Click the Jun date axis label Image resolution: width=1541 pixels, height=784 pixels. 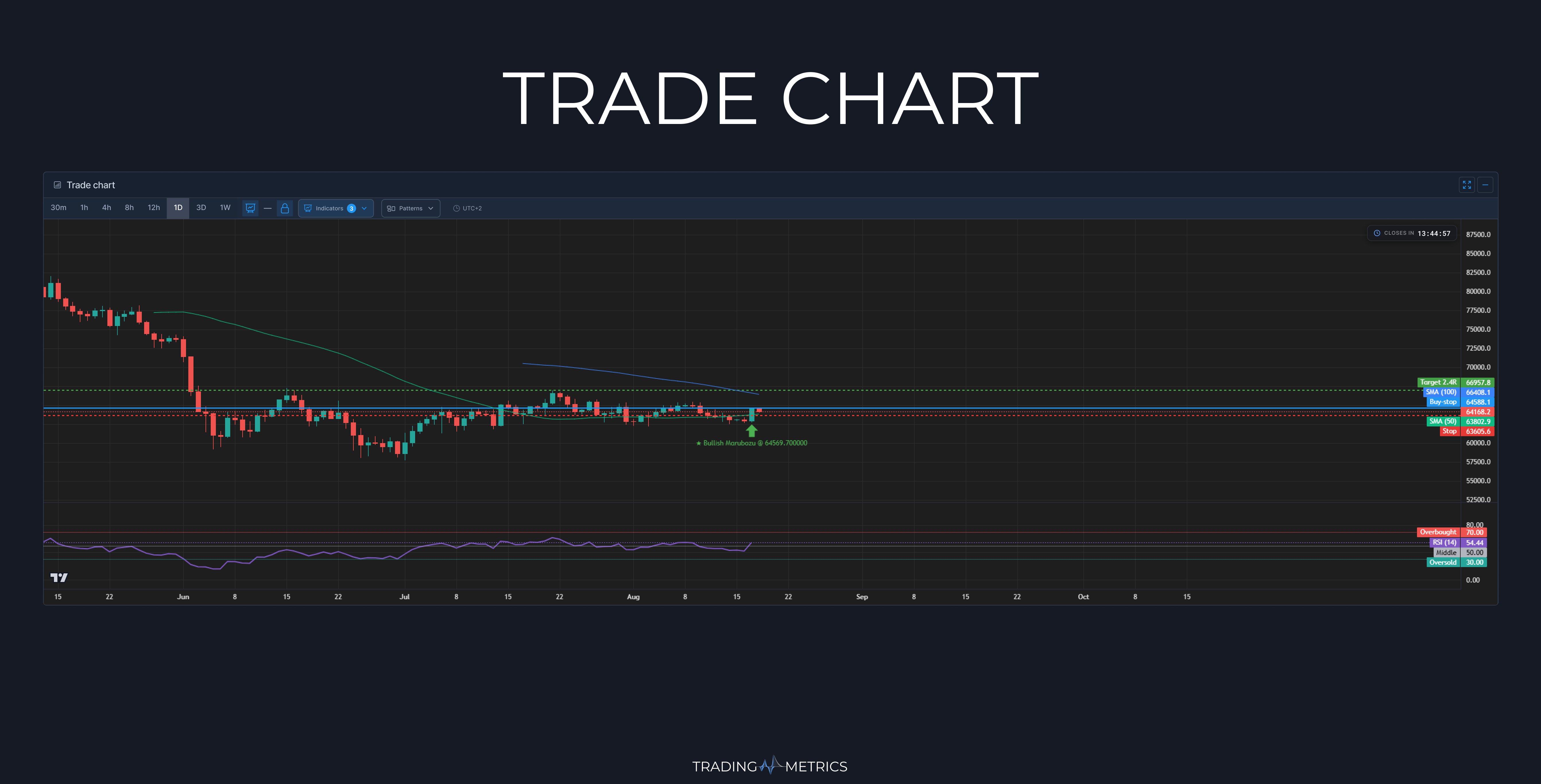[x=183, y=597]
